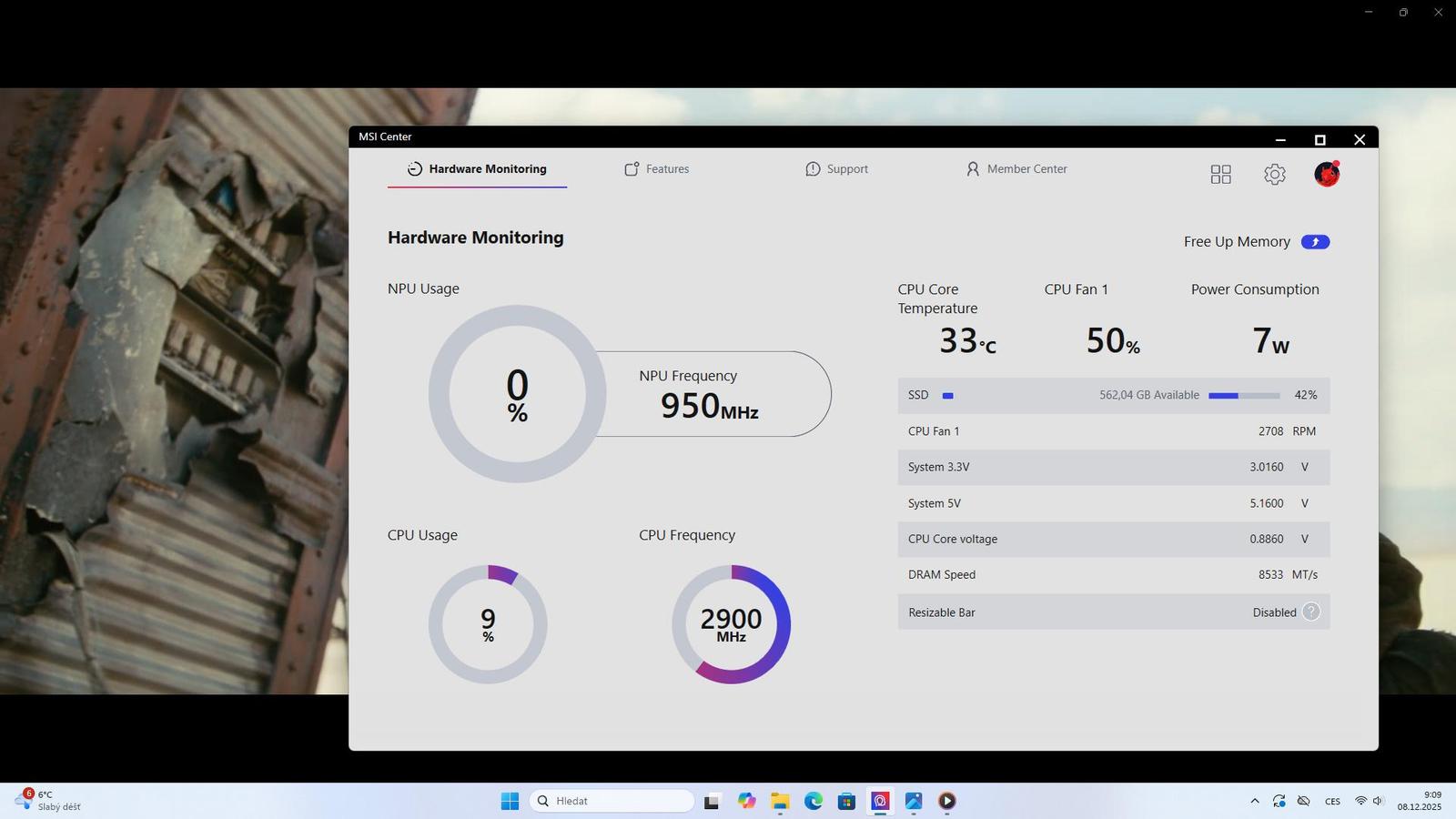Click the Hardware Monitoring heading
Image resolution: width=1456 pixels, height=819 pixels.
tap(475, 238)
